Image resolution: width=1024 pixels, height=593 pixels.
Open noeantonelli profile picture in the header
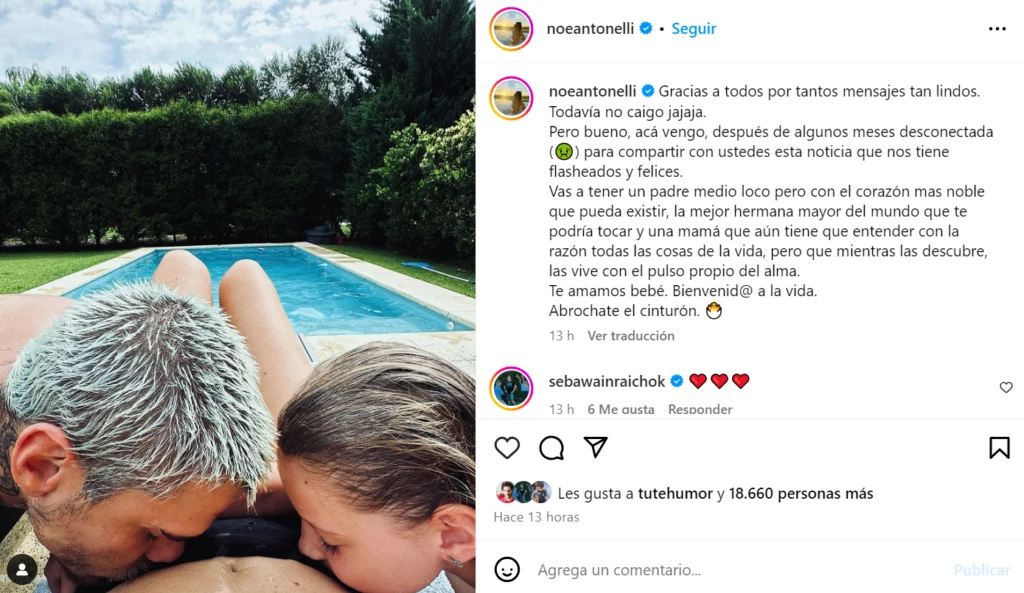click(x=511, y=29)
